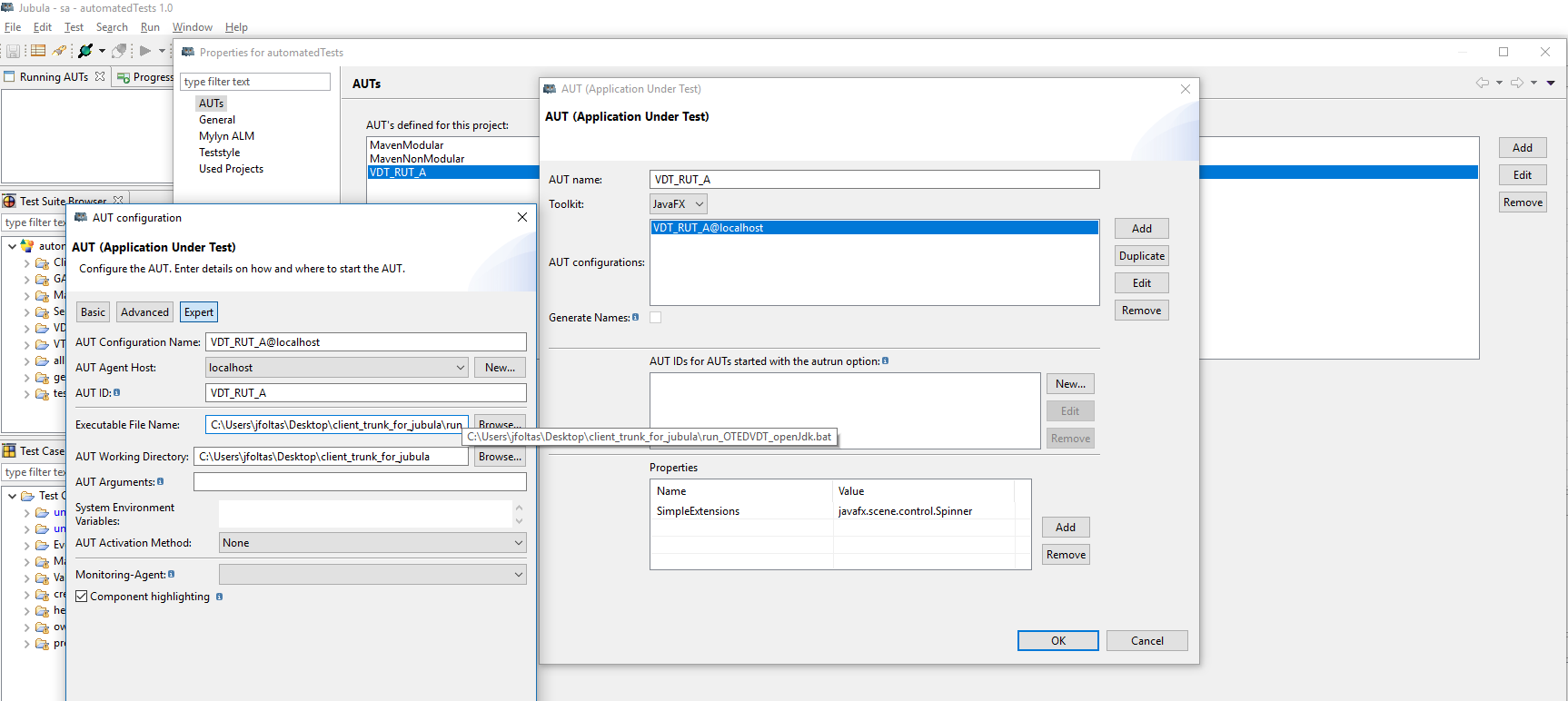
Task: Click into the AUT Arguments text field
Action: 360,482
